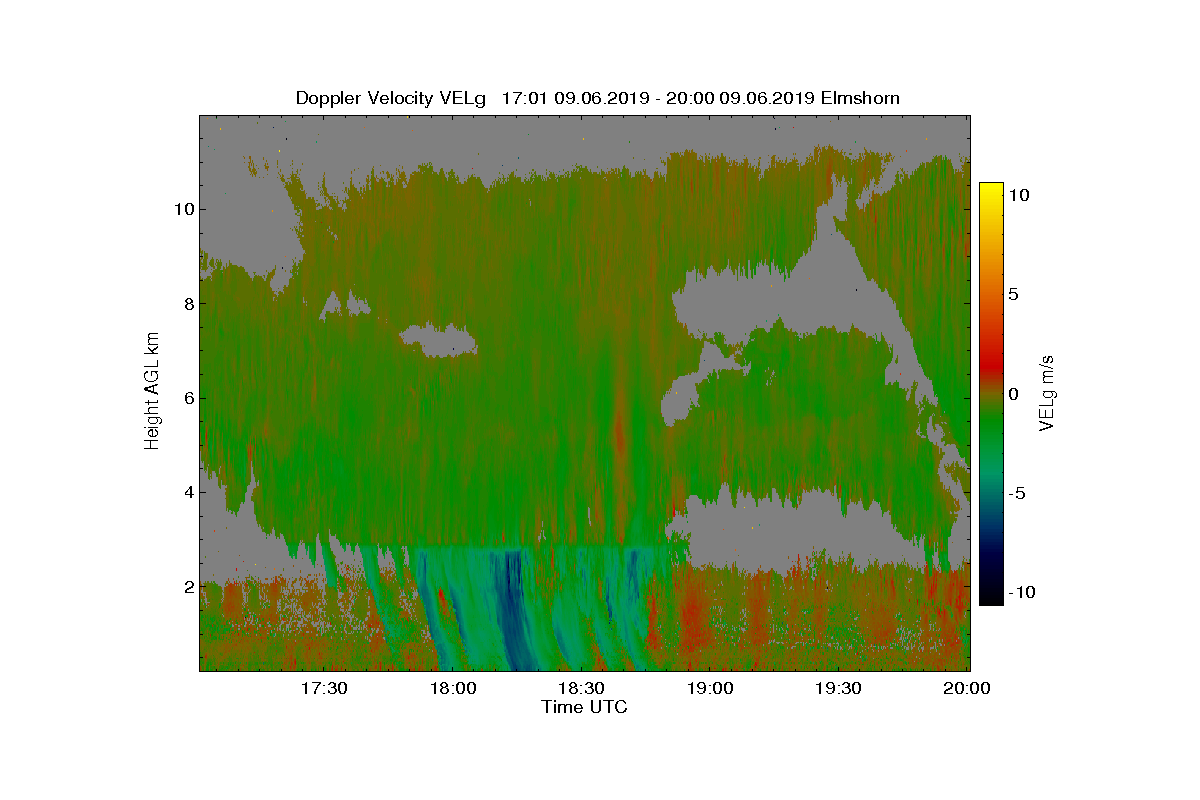This screenshot has width=1200, height=800.
Task: Click the green section of the colorbar
Action: point(991,425)
